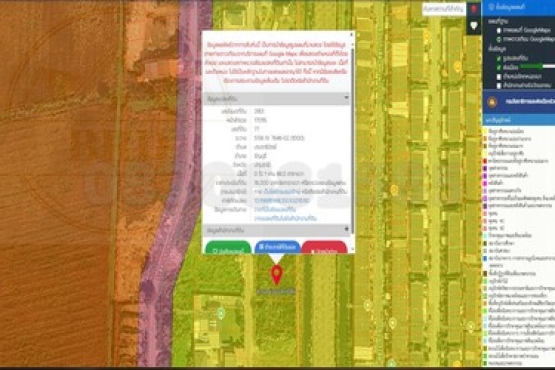Screen dimensions: 555x370
Task: Click the layers icon in the blue panel header
Action: [x=491, y=7]
